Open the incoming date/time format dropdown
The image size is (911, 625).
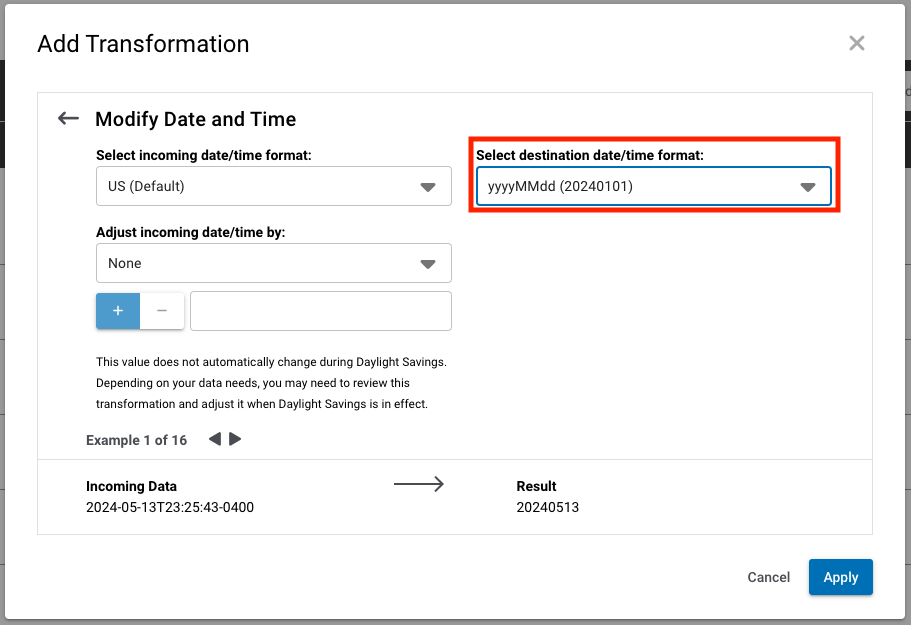[273, 186]
